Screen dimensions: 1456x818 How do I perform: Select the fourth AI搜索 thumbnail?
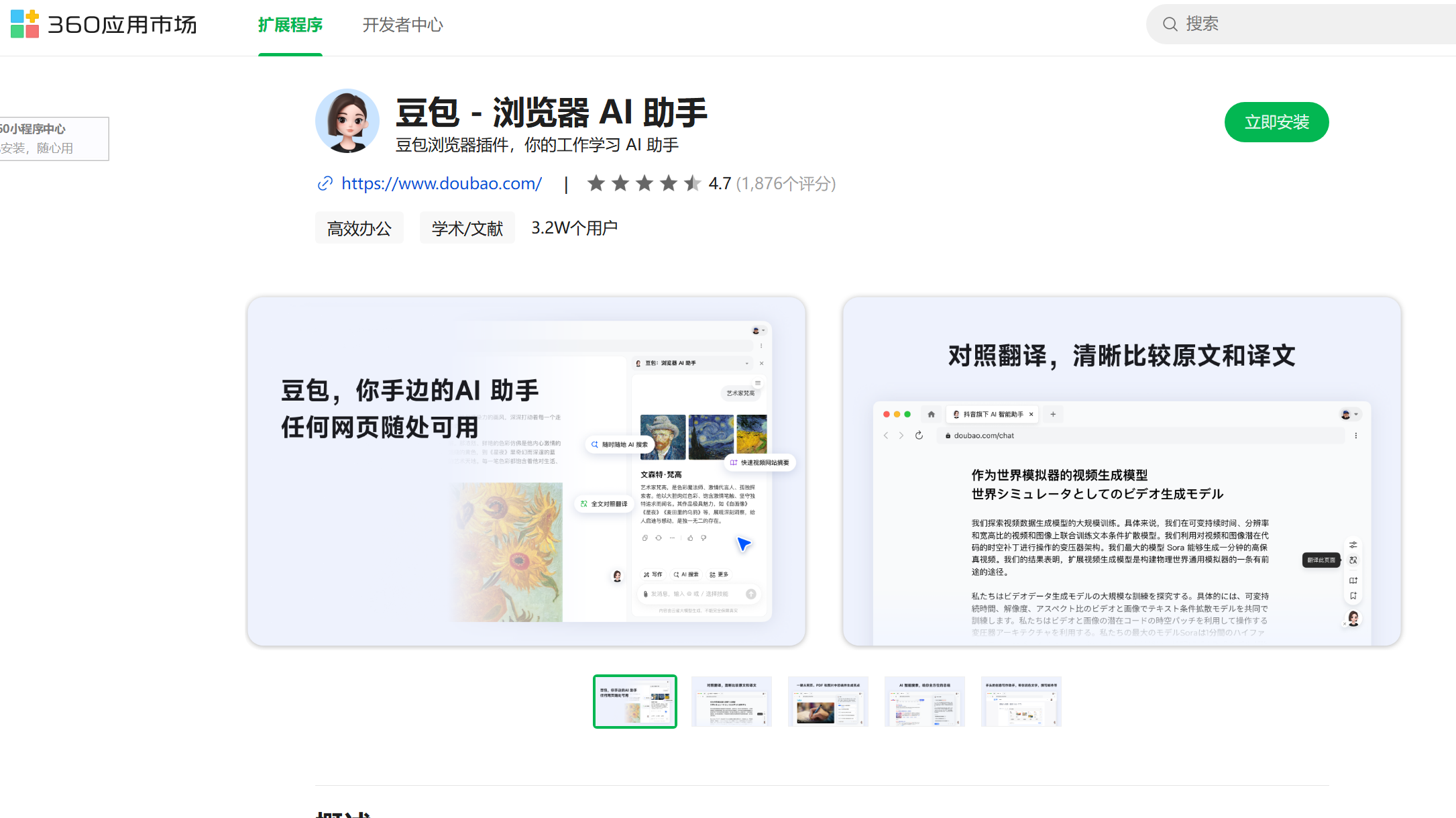coord(924,701)
